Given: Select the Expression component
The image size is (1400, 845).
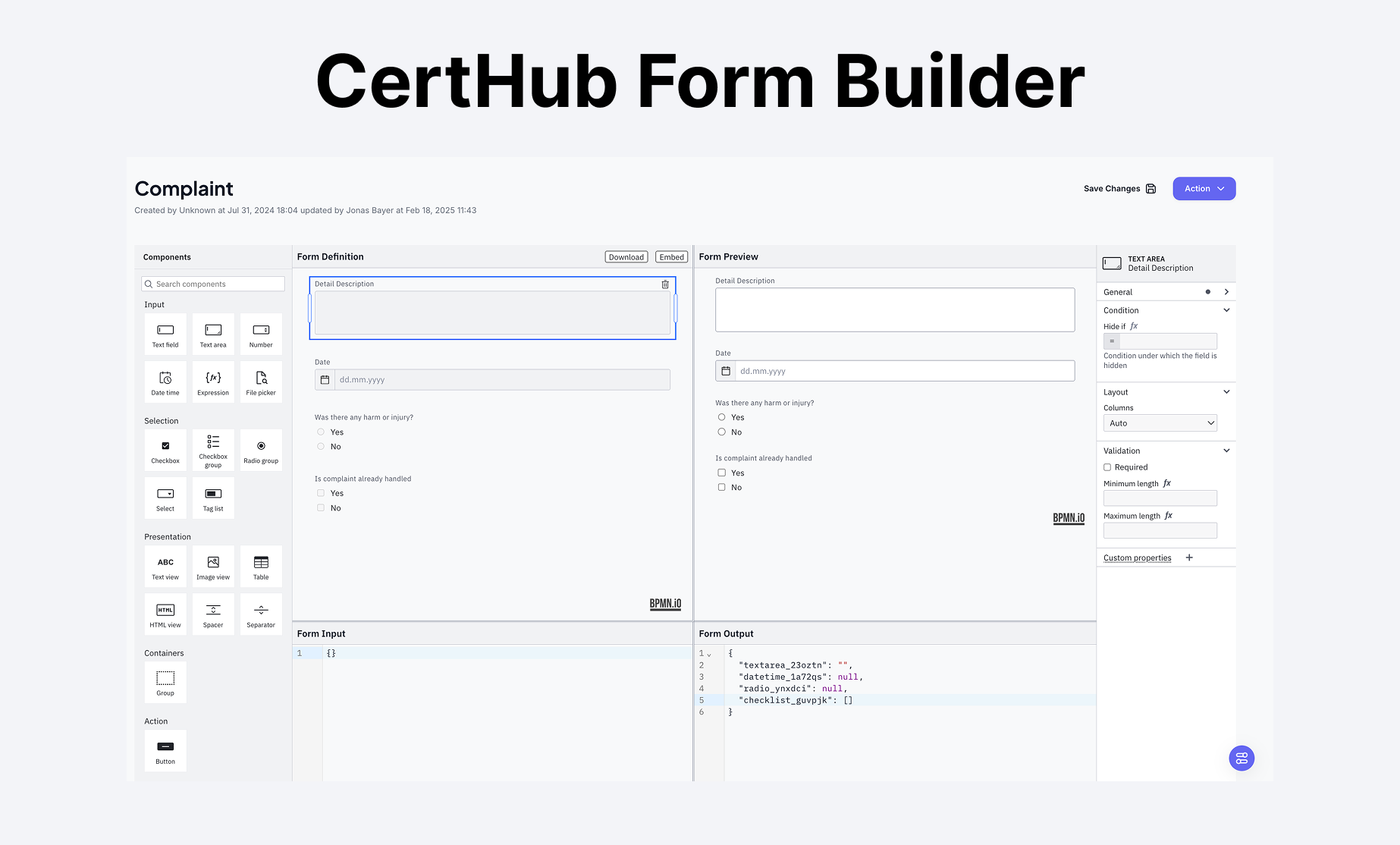Looking at the screenshot, I should click(213, 382).
